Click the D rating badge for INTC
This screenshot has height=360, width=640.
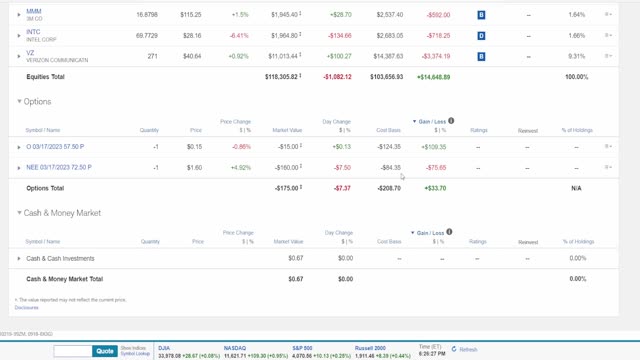tap(481, 36)
